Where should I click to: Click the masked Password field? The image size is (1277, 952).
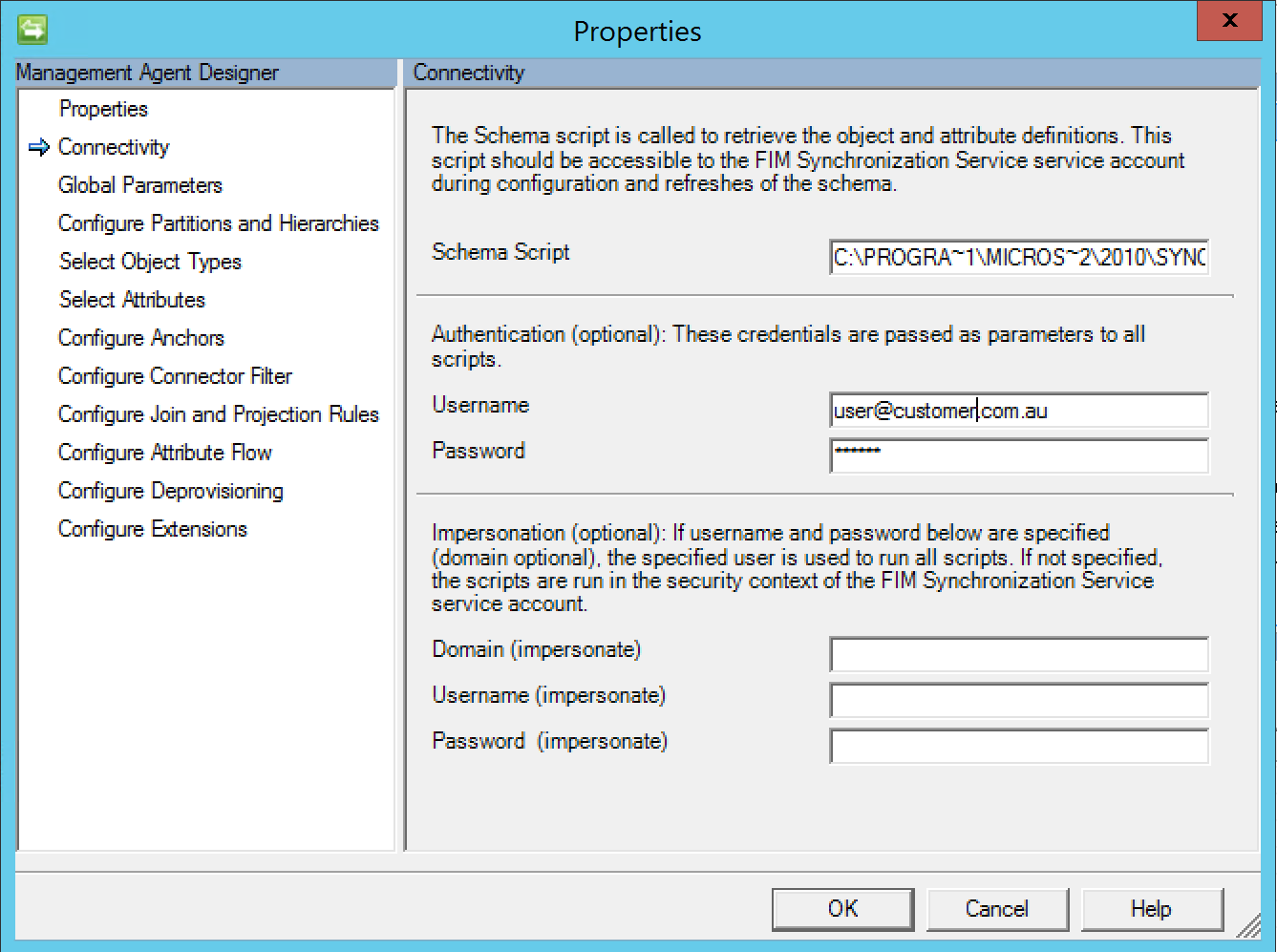[1017, 455]
